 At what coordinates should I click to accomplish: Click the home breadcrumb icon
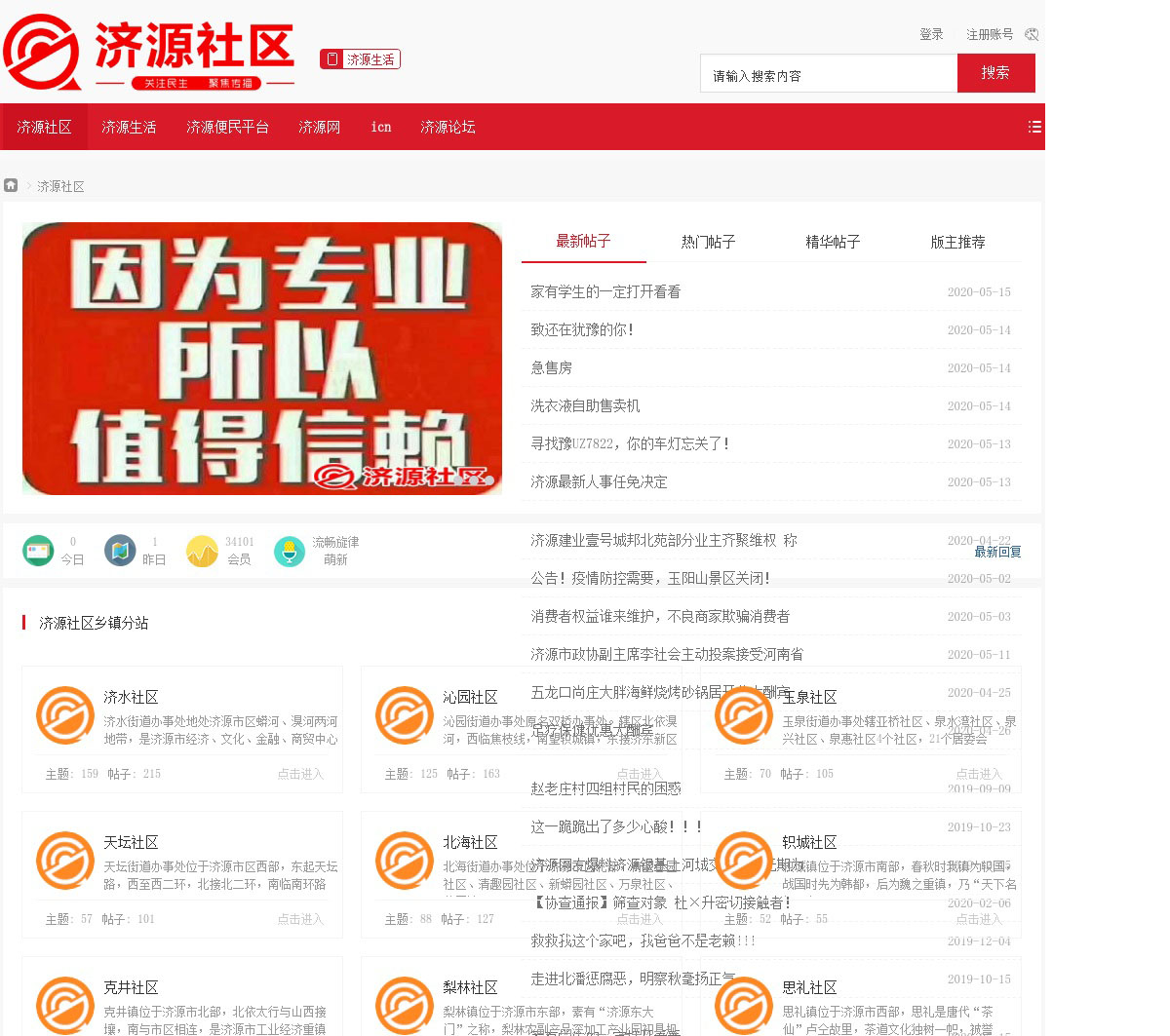(11, 185)
